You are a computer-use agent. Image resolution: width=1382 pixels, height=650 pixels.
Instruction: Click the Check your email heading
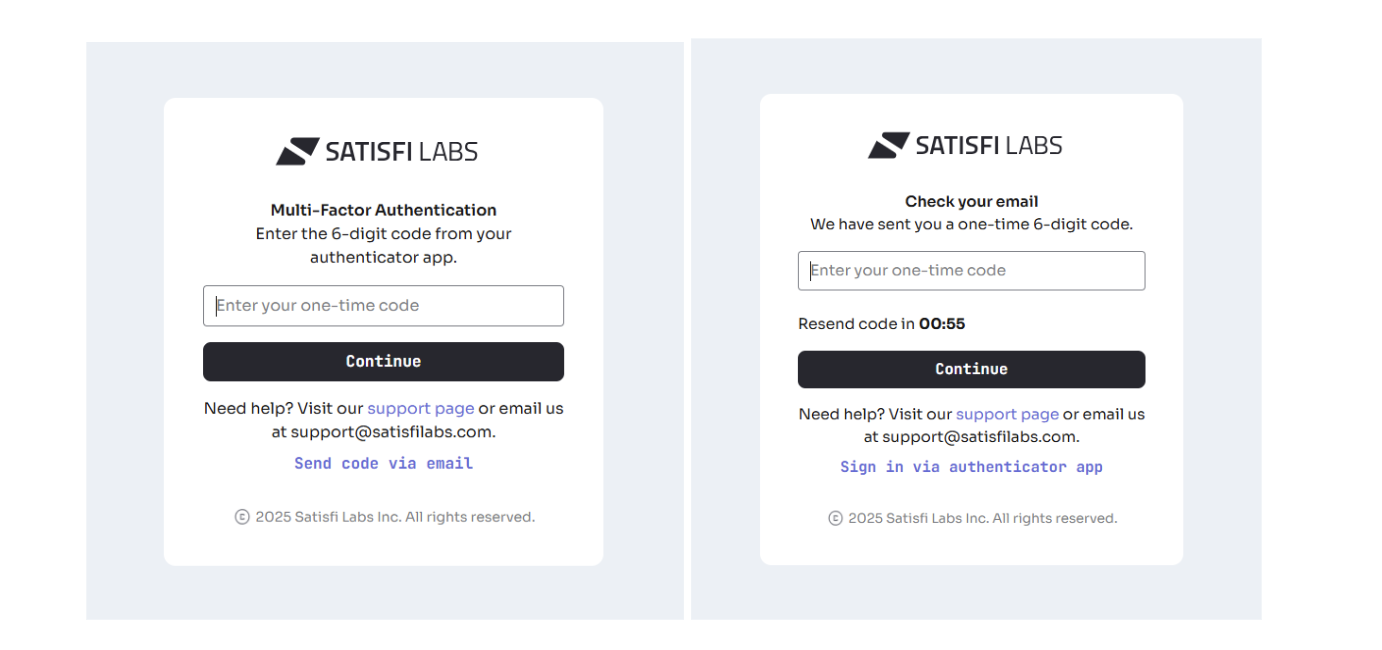[x=971, y=202]
